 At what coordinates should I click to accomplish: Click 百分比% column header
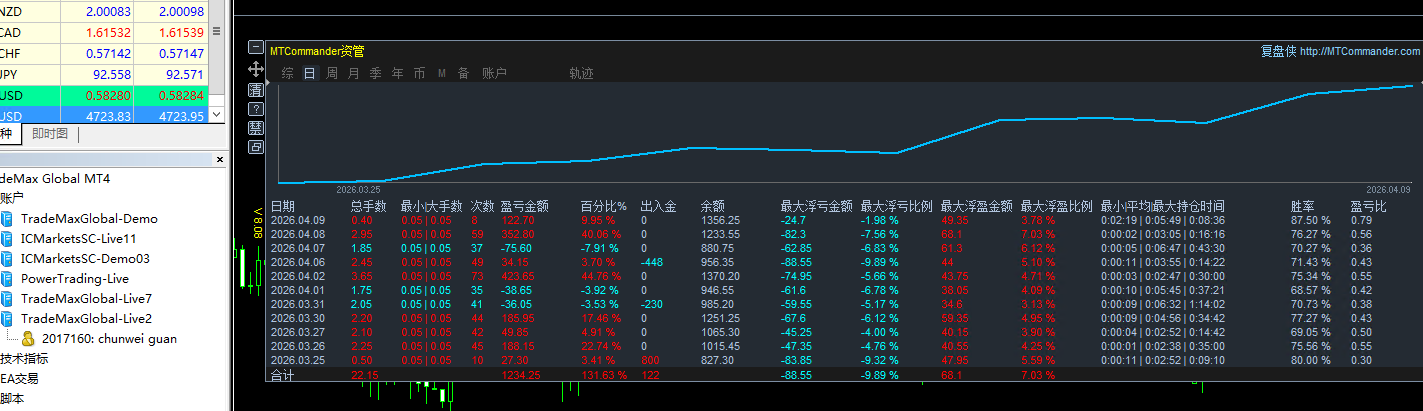[x=603, y=206]
